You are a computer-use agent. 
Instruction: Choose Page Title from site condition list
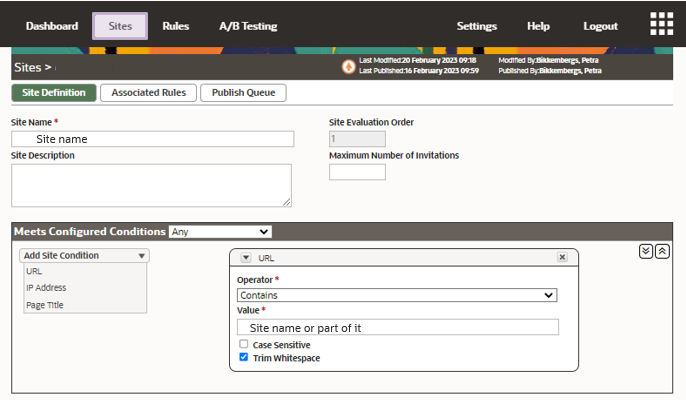pyautogui.click(x=45, y=305)
